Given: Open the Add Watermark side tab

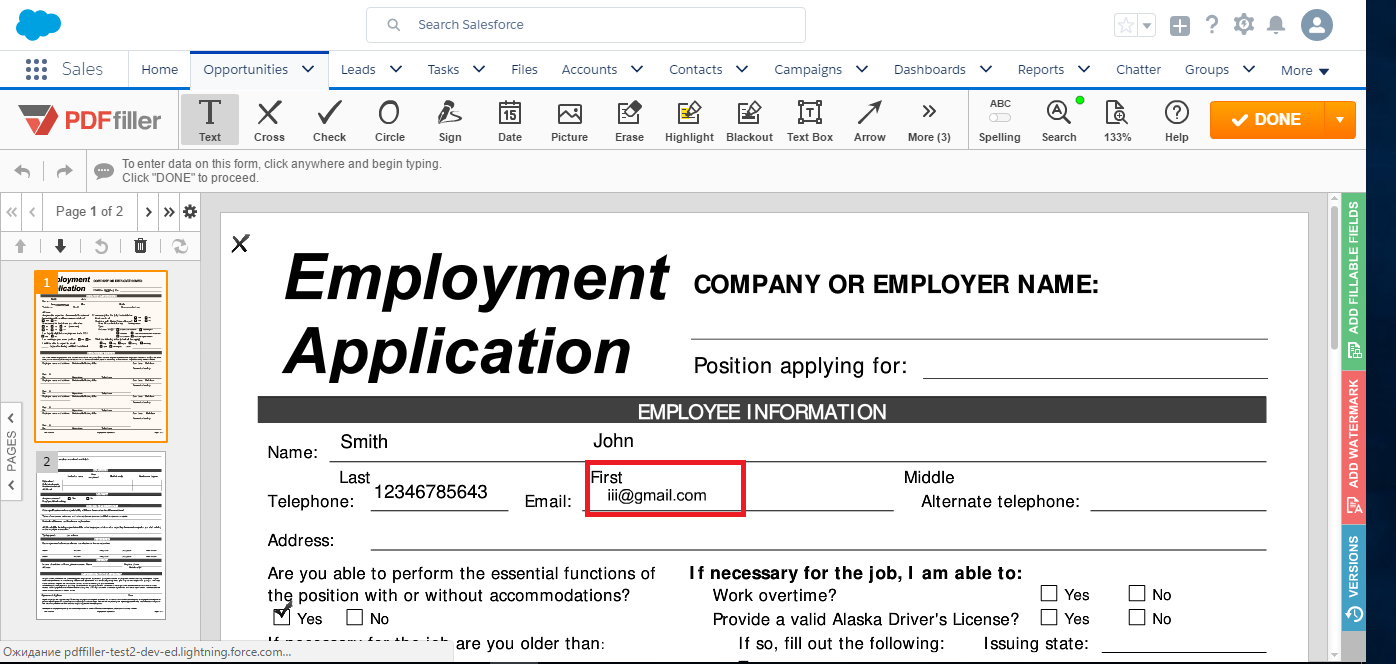Looking at the screenshot, I should point(1353,446).
